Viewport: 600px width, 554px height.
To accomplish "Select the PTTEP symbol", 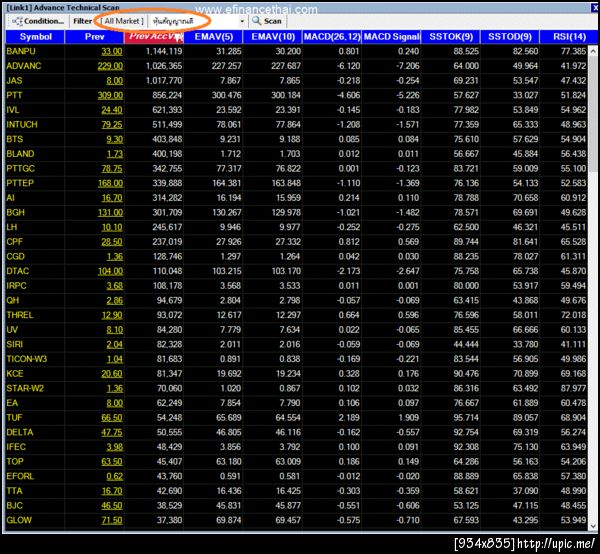I will 20,183.
